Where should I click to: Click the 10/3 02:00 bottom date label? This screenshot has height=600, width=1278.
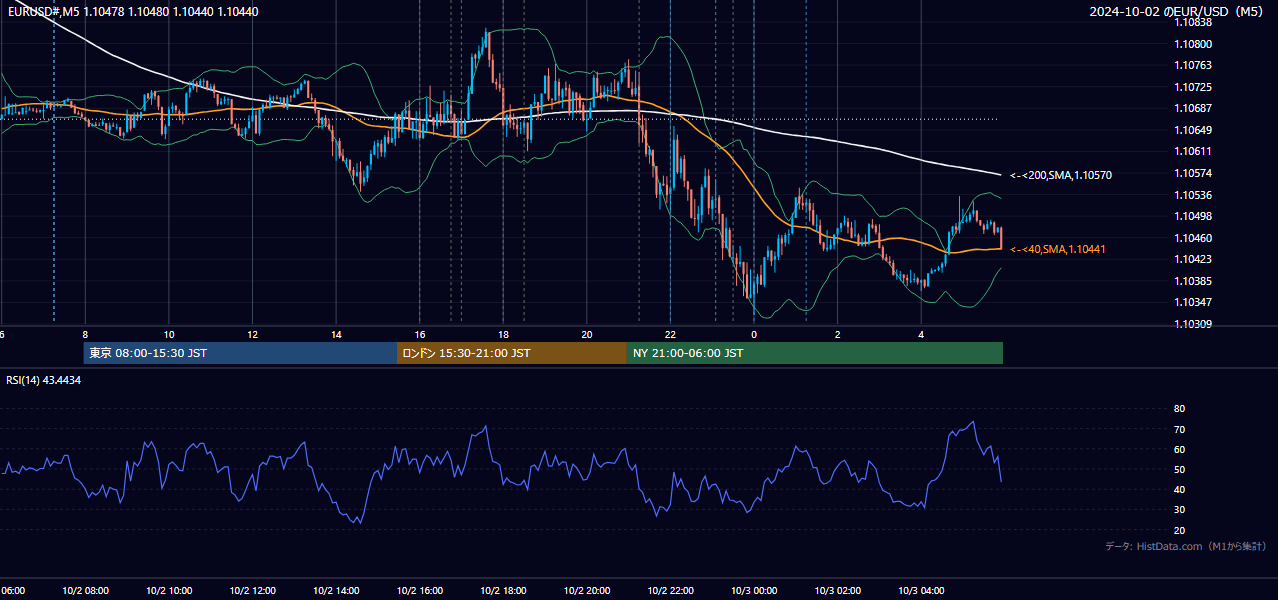(x=838, y=591)
